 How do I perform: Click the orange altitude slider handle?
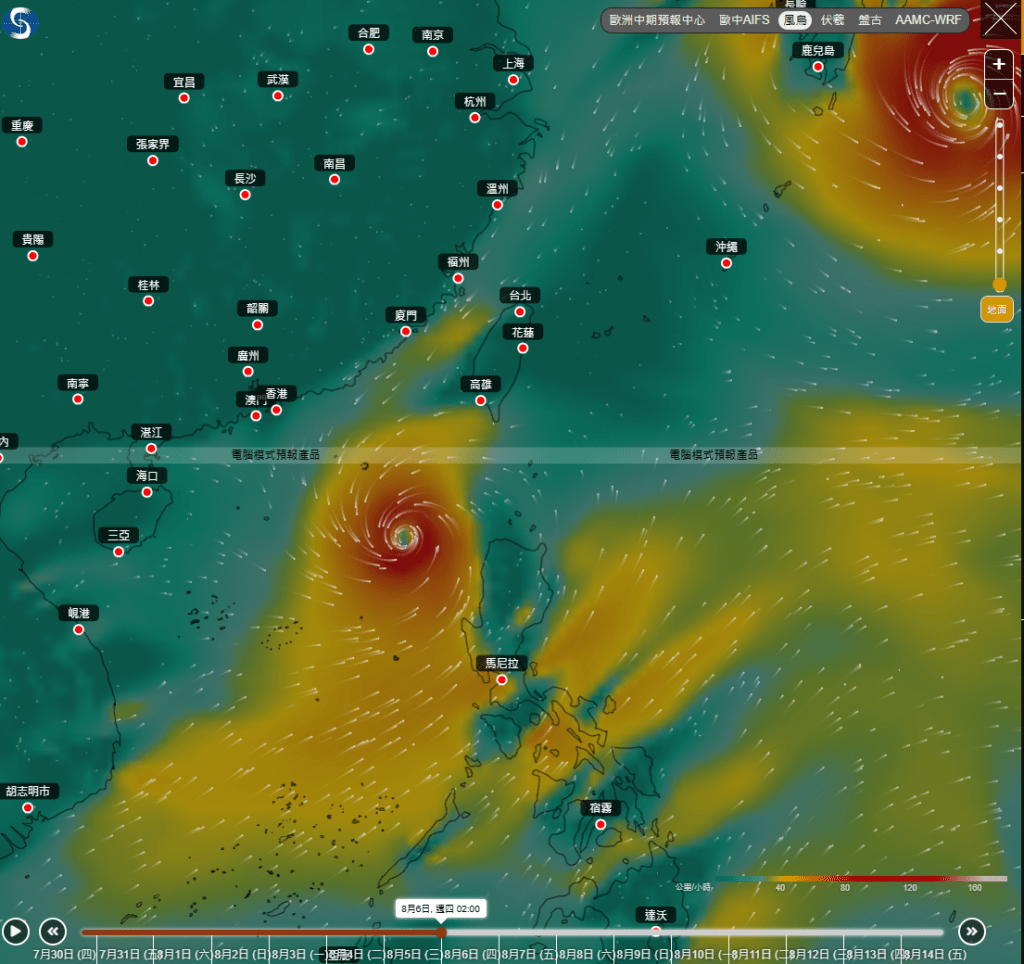[x=999, y=284]
